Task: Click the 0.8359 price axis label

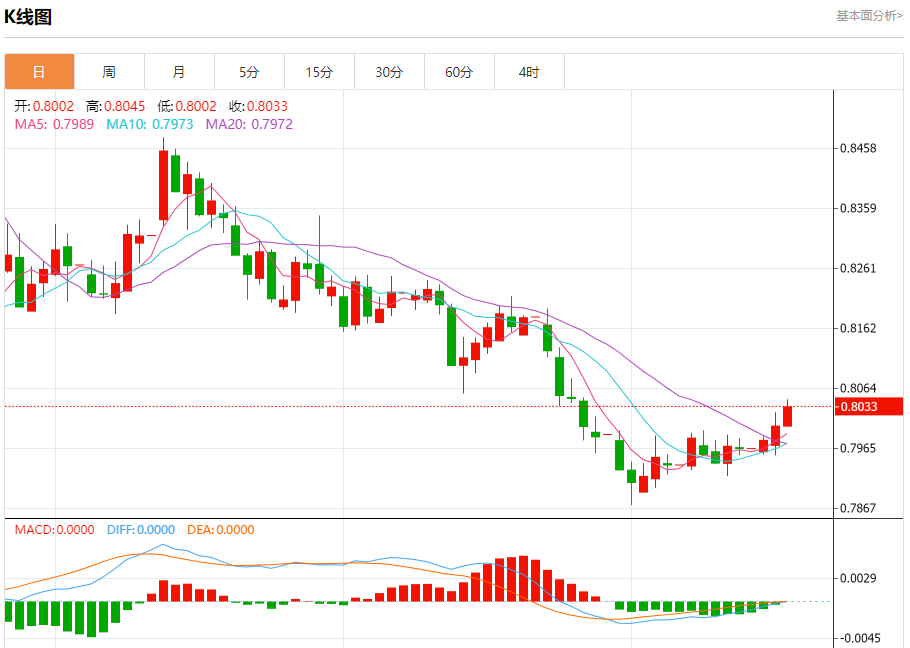Action: (x=858, y=208)
